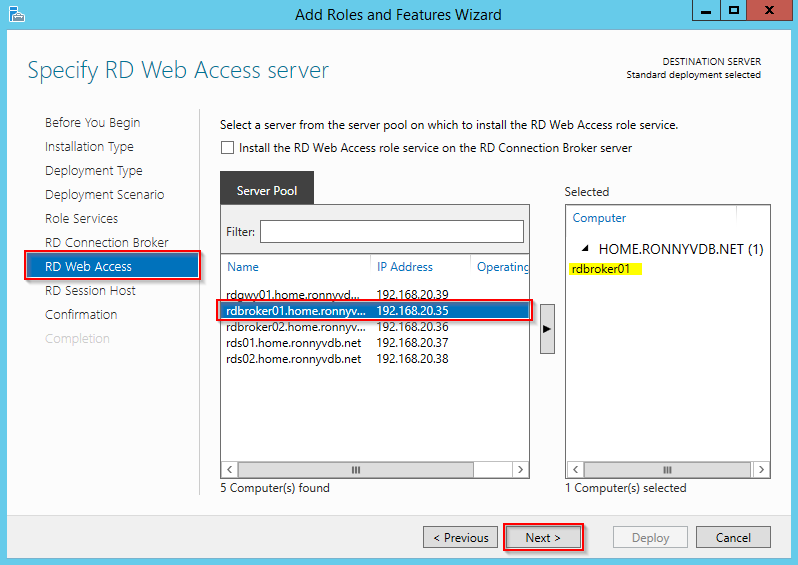Sort the server list by the Name column
798x565 pixels.
243,267
